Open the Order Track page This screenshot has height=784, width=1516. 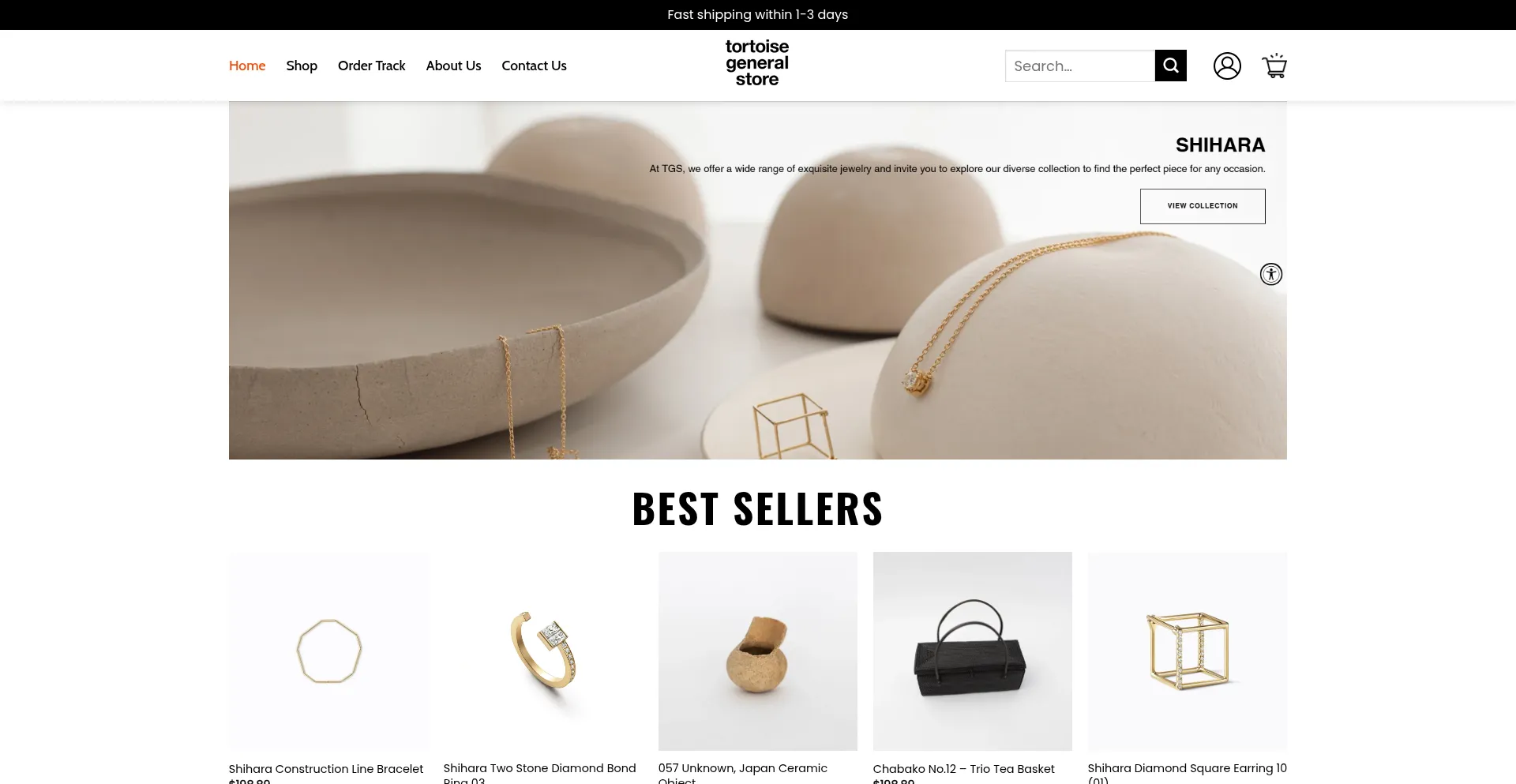371,66
